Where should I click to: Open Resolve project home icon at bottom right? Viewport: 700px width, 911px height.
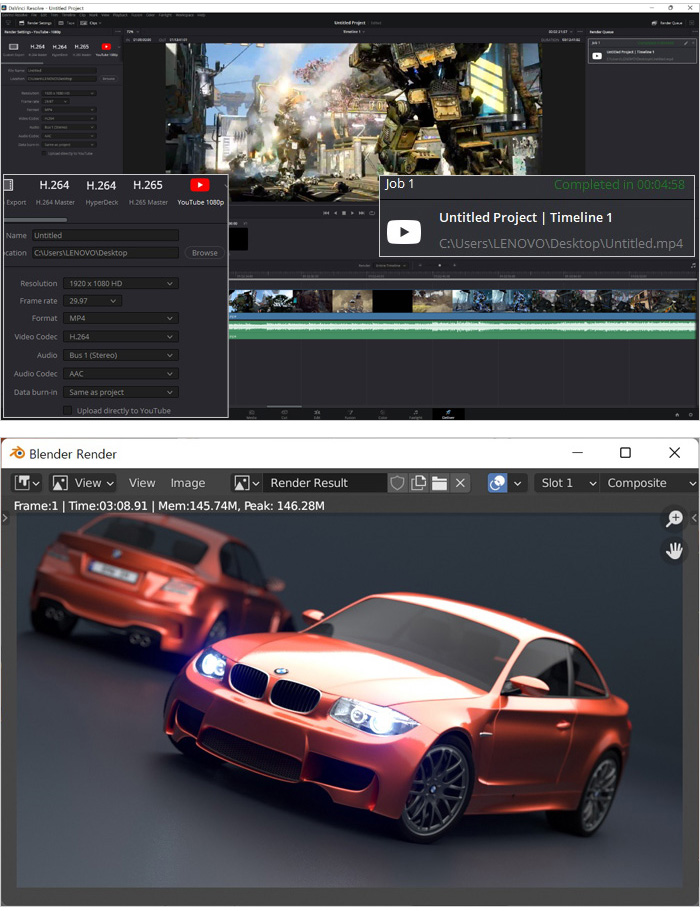677,415
